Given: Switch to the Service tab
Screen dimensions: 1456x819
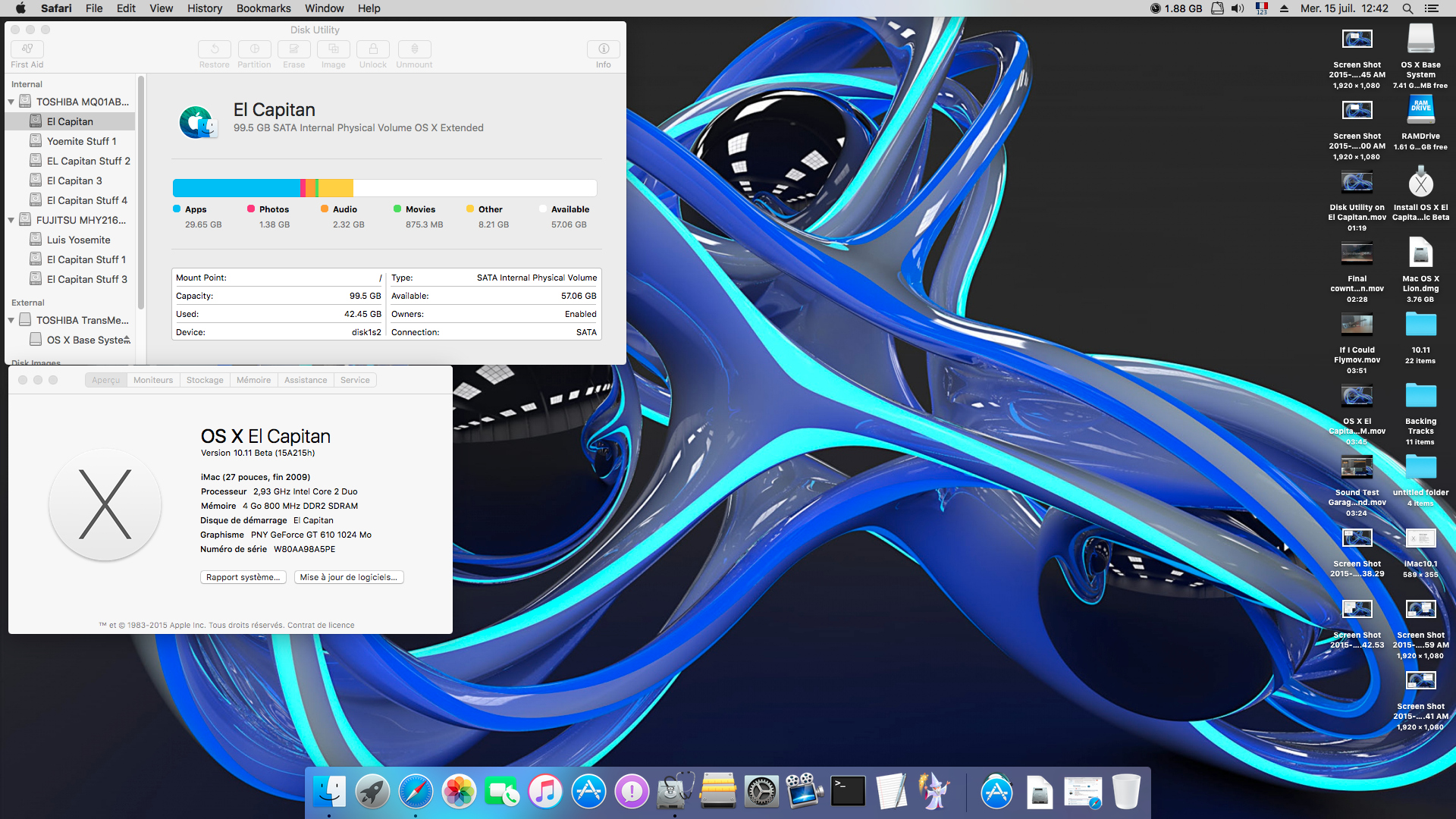Looking at the screenshot, I should [355, 380].
